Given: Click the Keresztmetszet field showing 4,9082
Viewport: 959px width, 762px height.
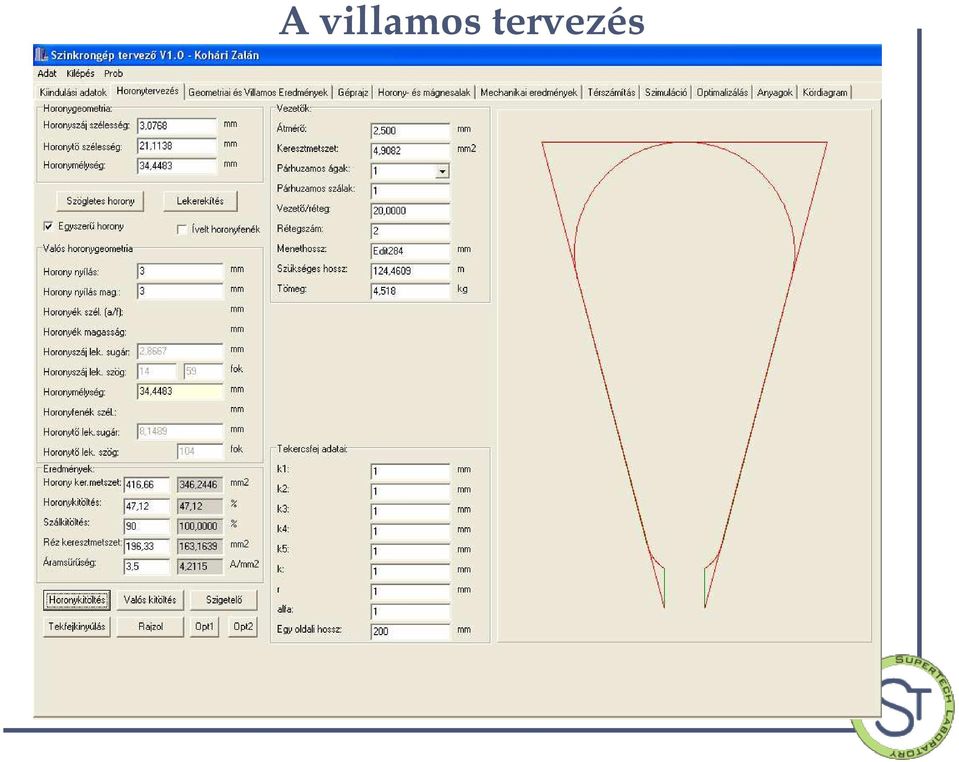Looking at the screenshot, I should (410, 150).
